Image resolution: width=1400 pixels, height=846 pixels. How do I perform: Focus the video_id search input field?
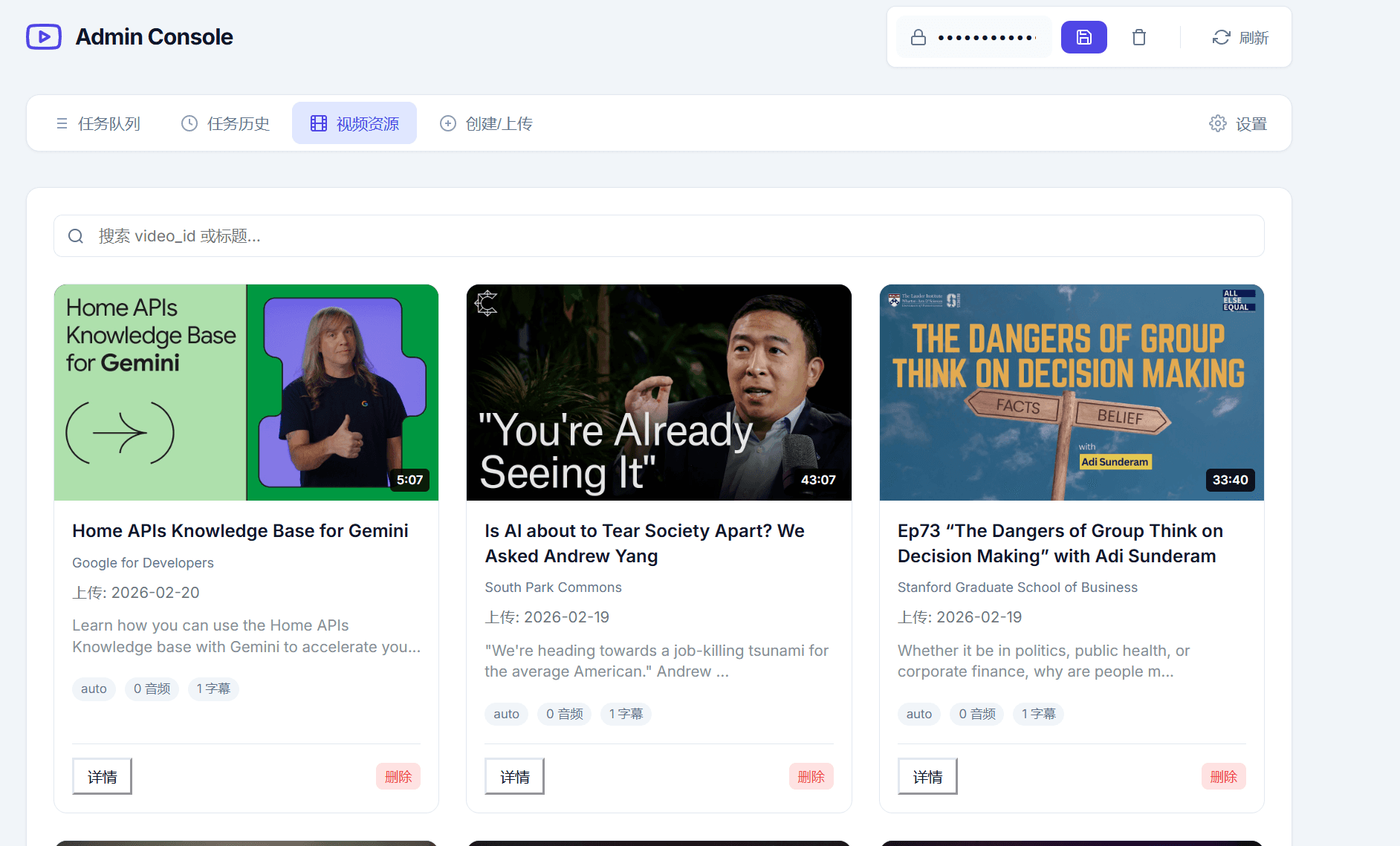click(669, 236)
